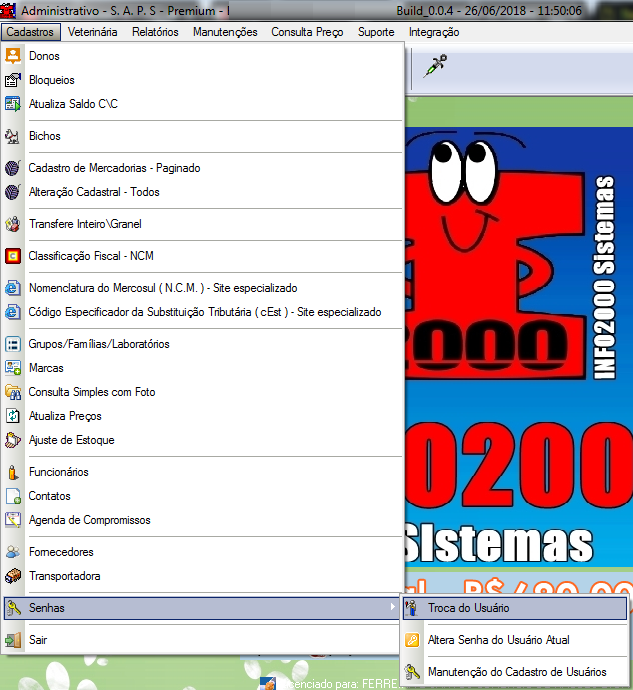This screenshot has width=633, height=690.
Task: Select Troca do Usuário in submenu
Action: [x=515, y=608]
